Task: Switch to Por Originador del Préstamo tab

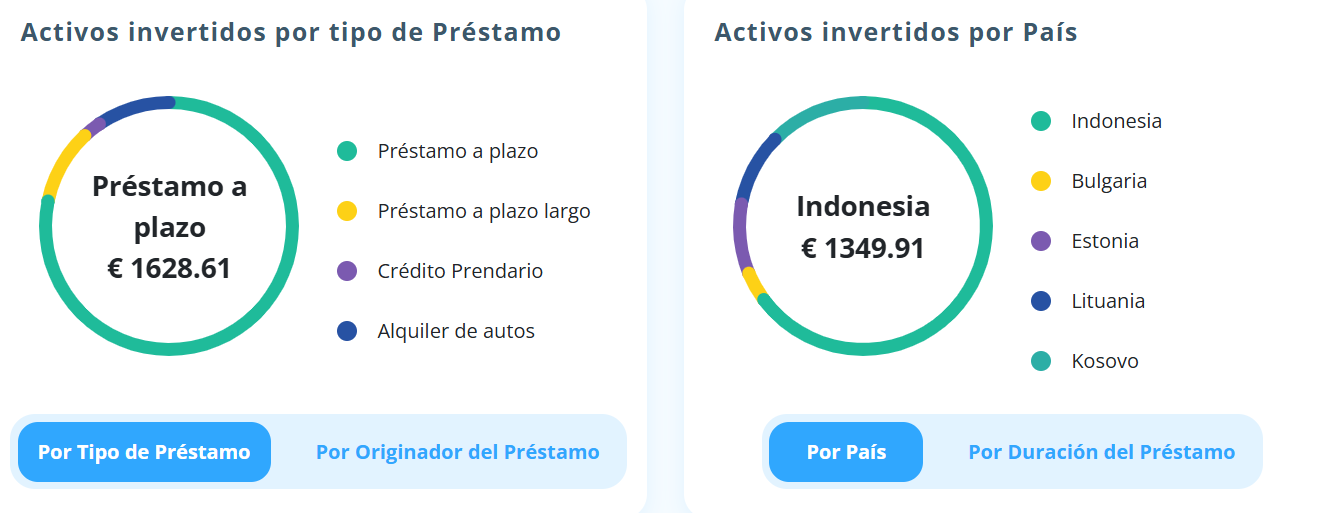Action: click(457, 452)
